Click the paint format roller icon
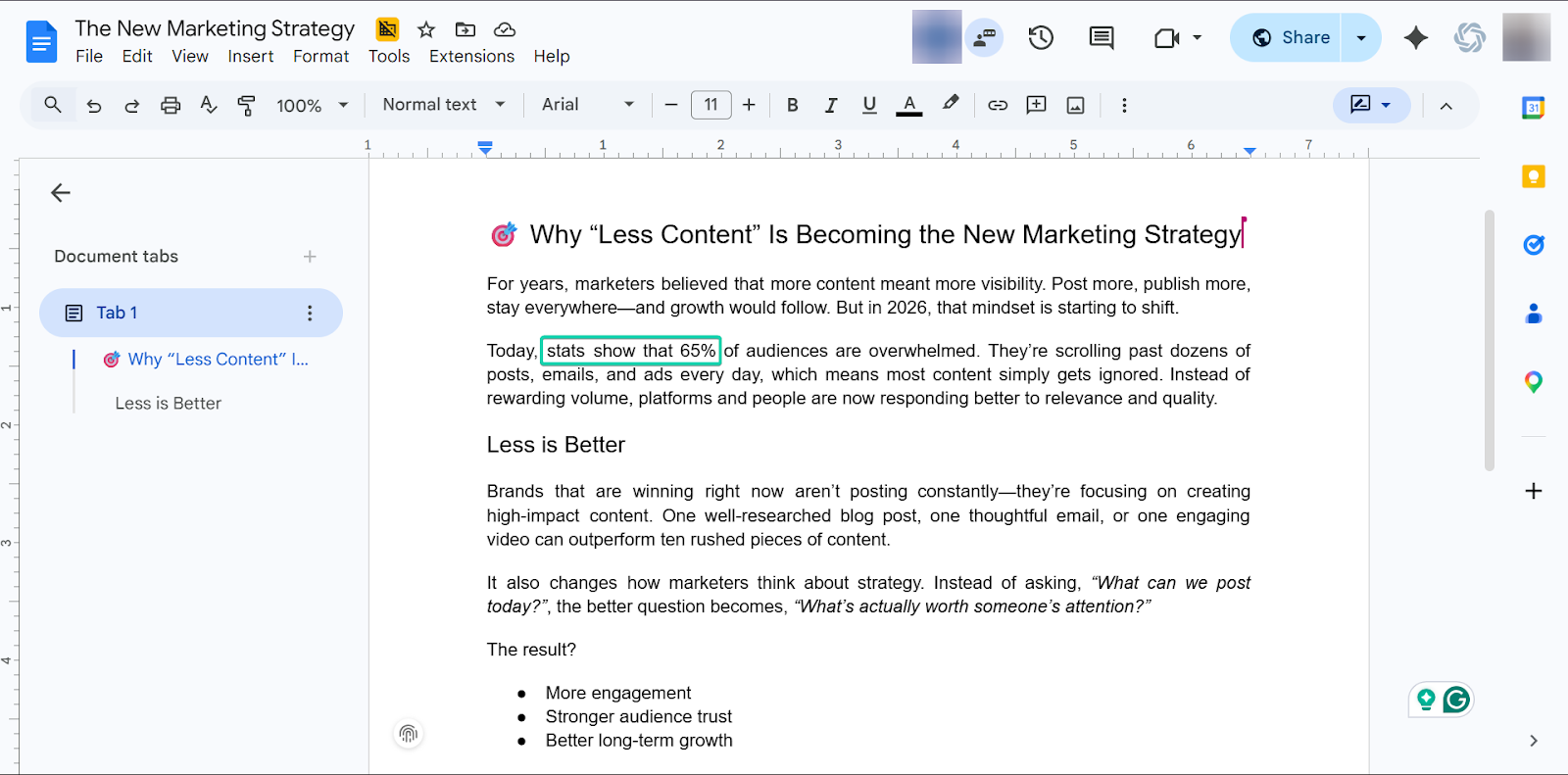Screen dimensions: 1568x775 click(x=246, y=106)
